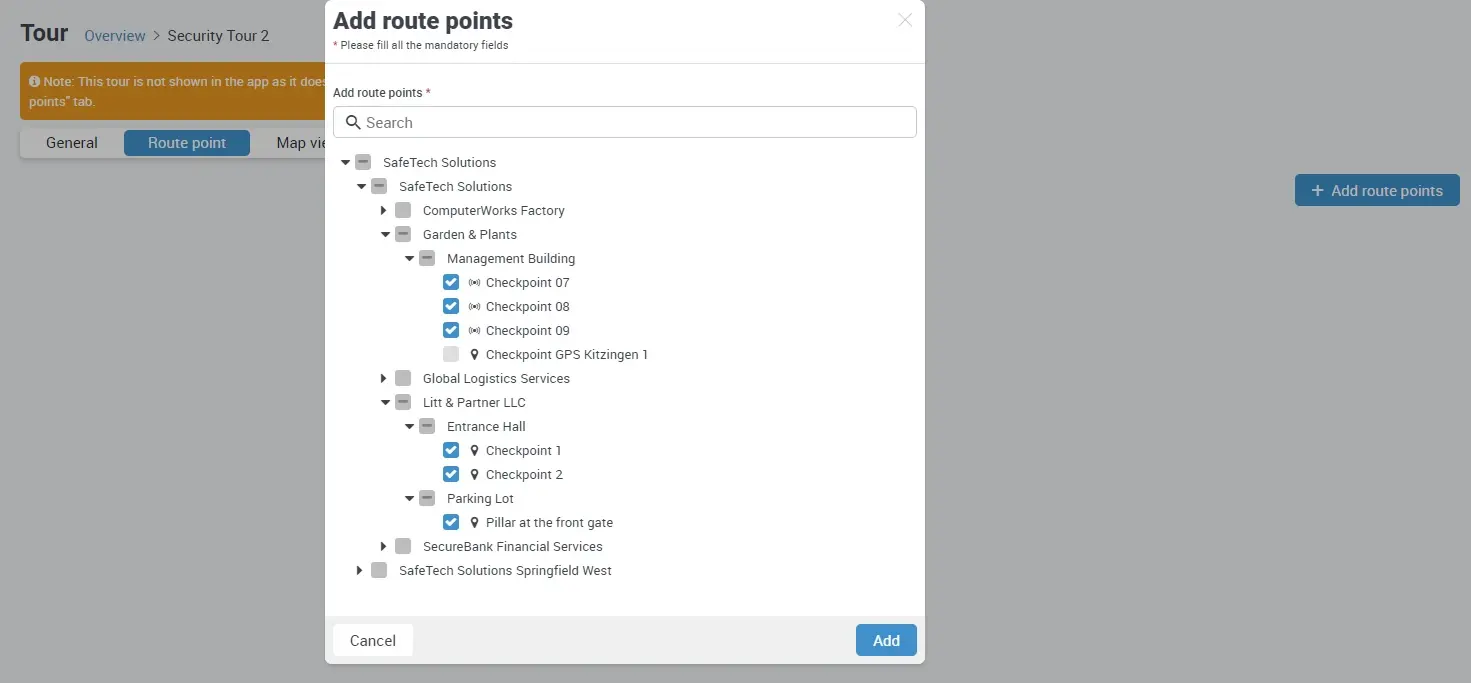Viewport: 1471px width, 683px height.
Task: Close the Add route points dialog with the X
Action: click(904, 19)
